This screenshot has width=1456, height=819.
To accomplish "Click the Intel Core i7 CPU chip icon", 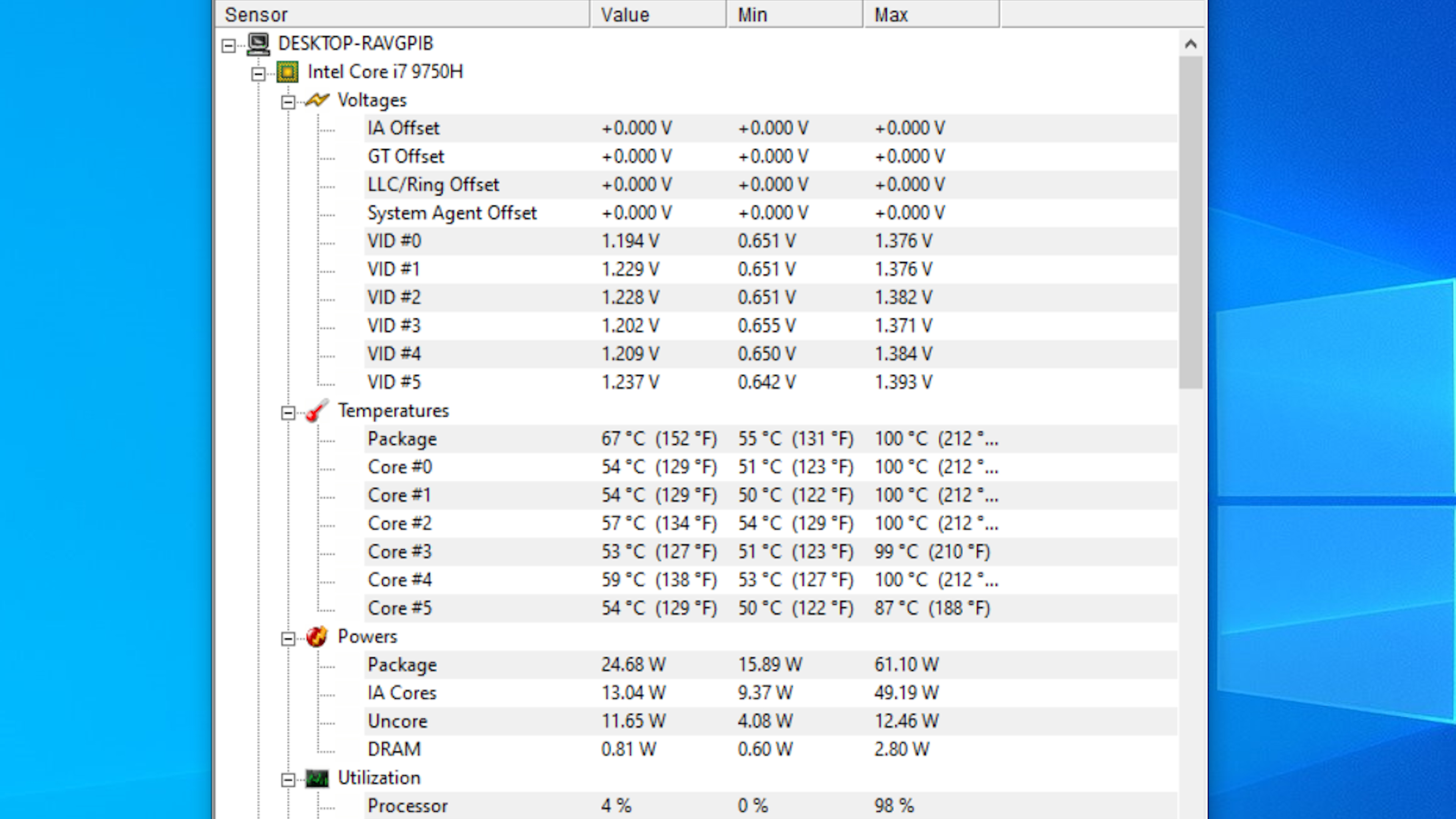I will [x=287, y=72].
